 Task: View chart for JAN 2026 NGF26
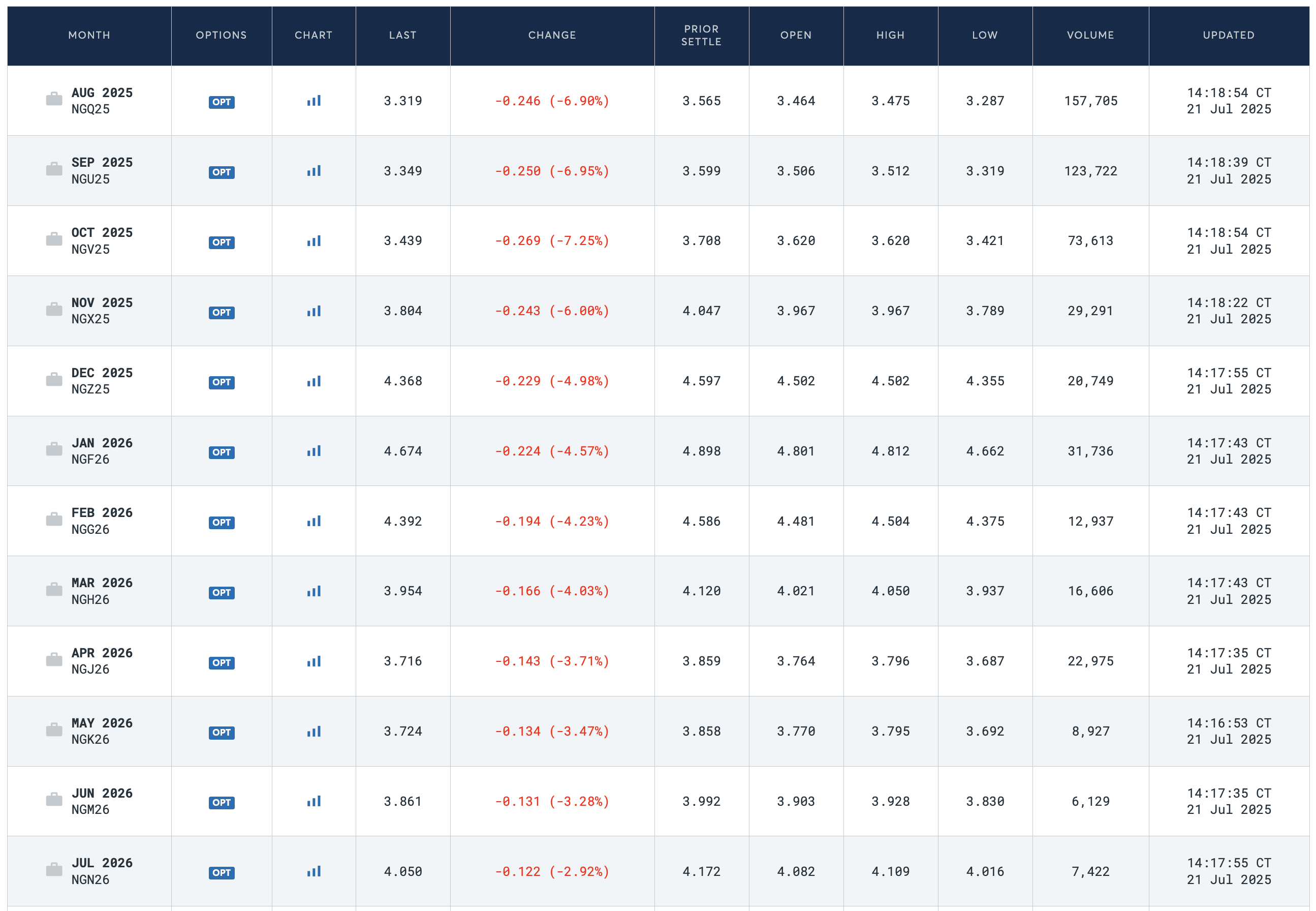pos(314,451)
